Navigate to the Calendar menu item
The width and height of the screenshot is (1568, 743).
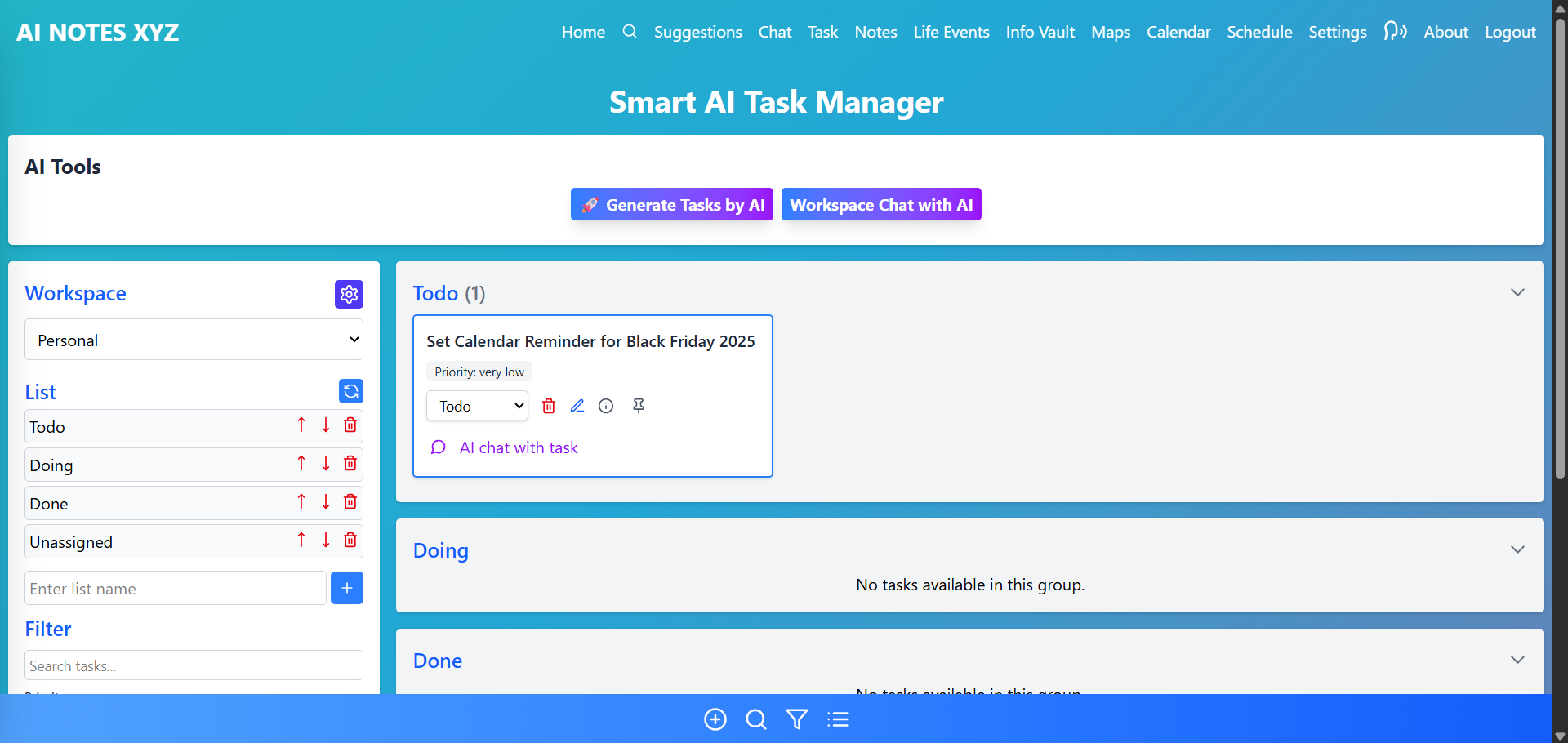[x=1178, y=32]
